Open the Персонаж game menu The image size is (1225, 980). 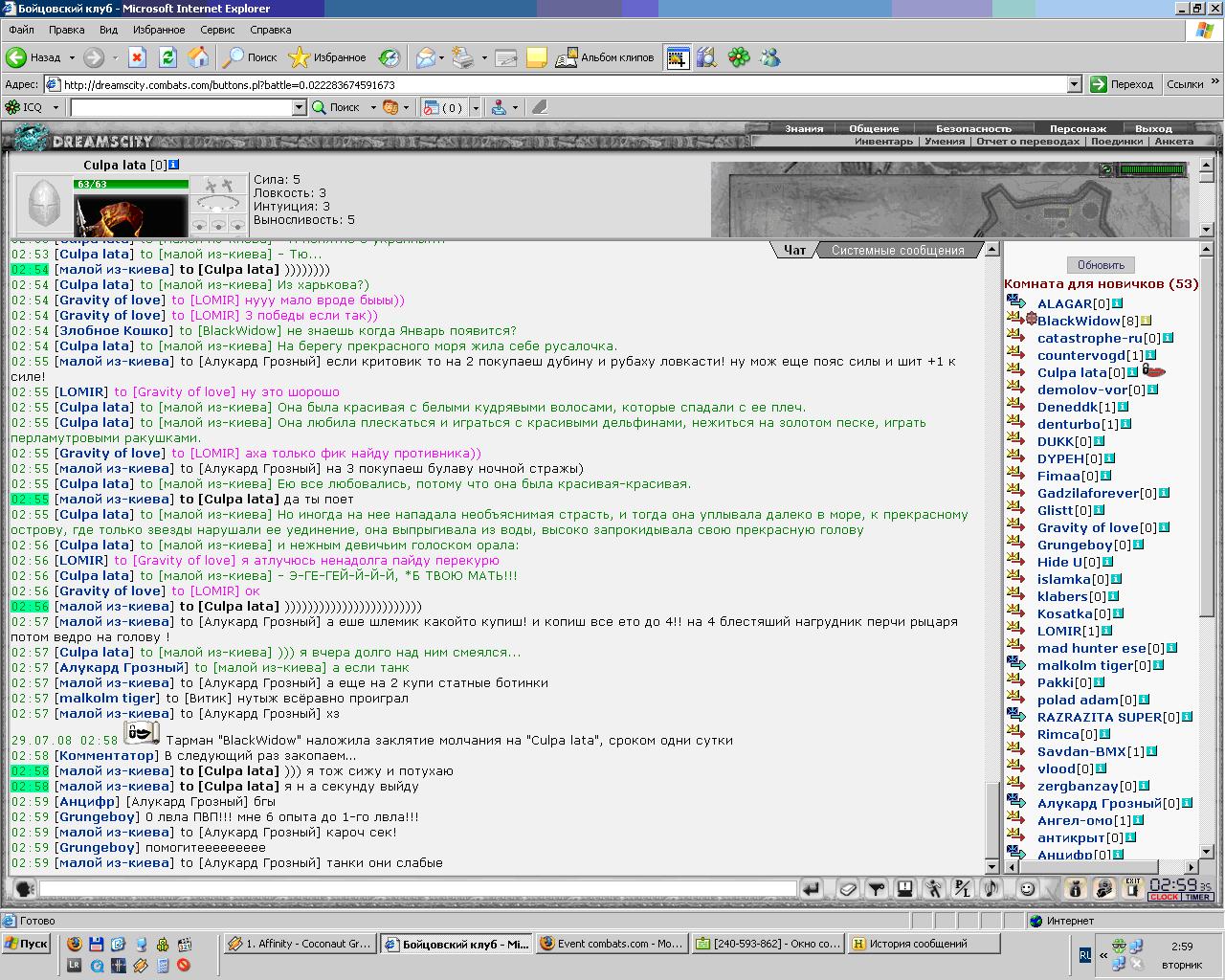click(x=1078, y=128)
